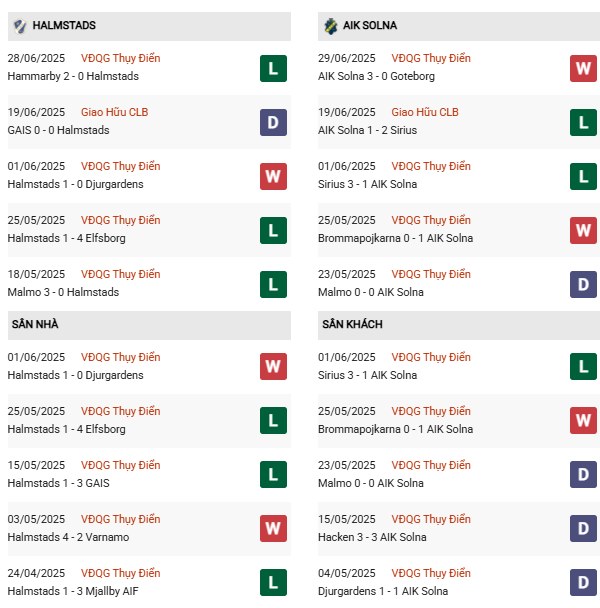Click the W badge for AIK Solna 3 - 0 Goteborg
The height and width of the screenshot is (608, 600).
[x=583, y=68]
